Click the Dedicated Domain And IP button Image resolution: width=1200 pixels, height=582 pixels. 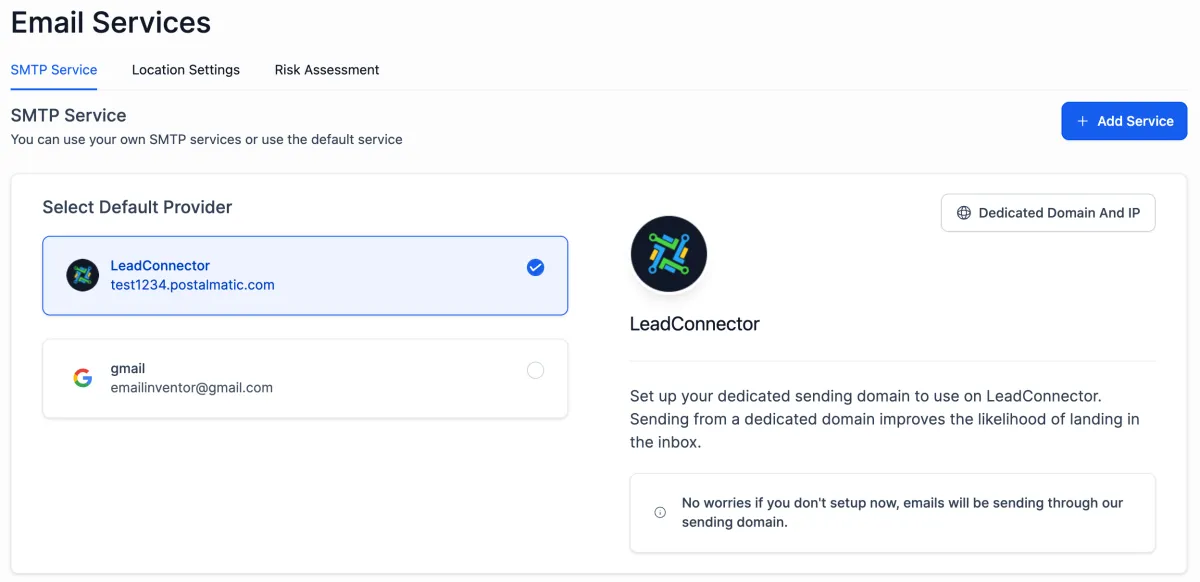[x=1048, y=213]
